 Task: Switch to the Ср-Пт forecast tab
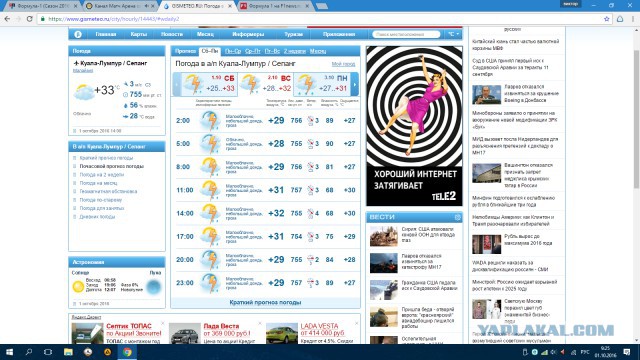click(253, 51)
